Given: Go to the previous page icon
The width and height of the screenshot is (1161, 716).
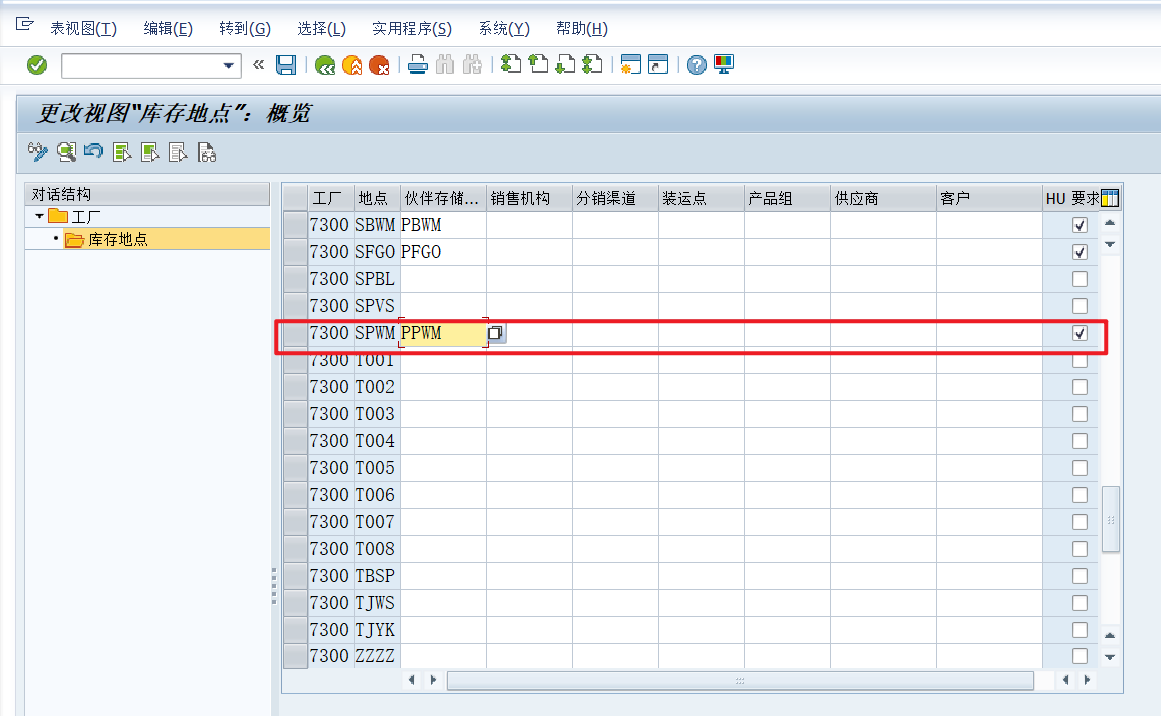Looking at the screenshot, I should pyautogui.click(x=538, y=64).
